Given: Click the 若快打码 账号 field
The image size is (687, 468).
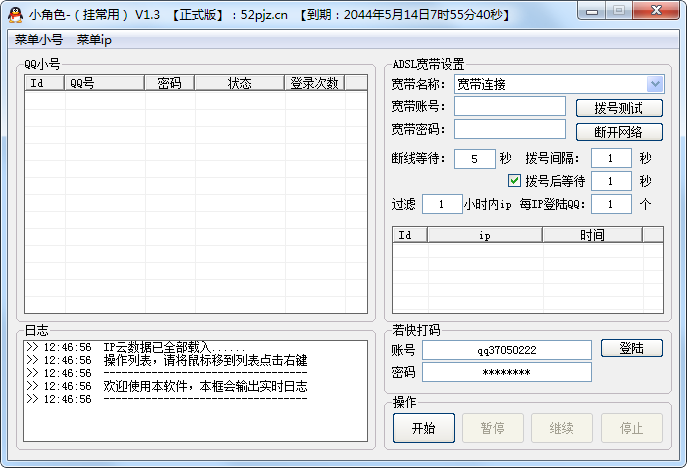Looking at the screenshot, I should coord(506,350).
